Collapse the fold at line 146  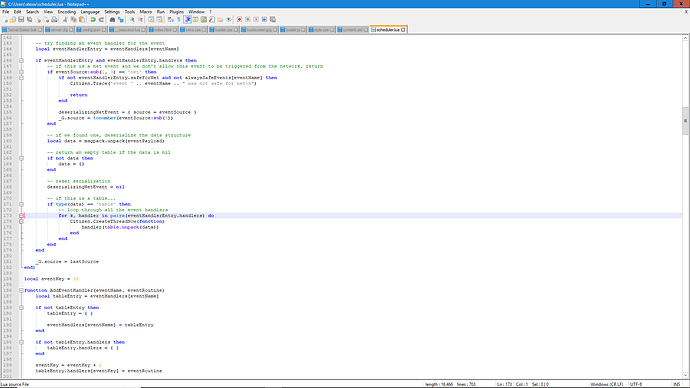click(x=21, y=60)
